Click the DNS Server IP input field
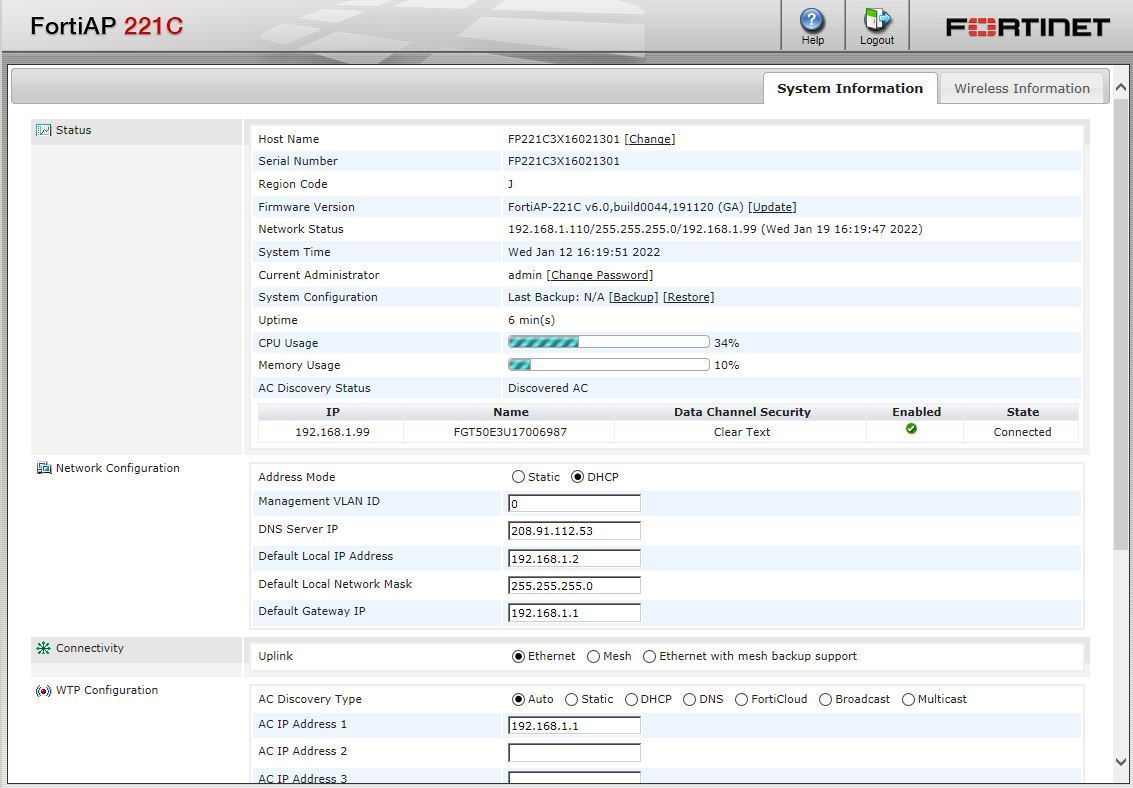The width and height of the screenshot is (1133, 788). pyautogui.click(x=573, y=530)
